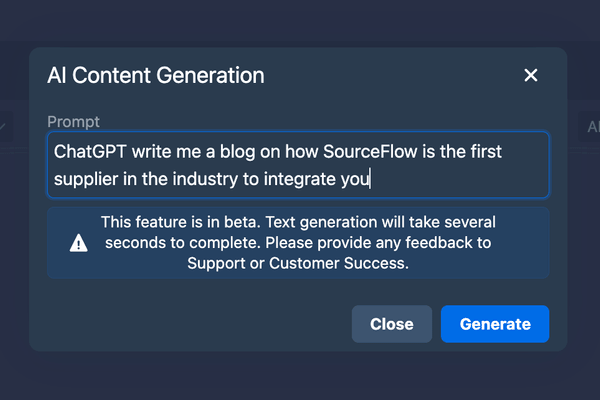Click the warning triangle icon in beta notice

[x=78, y=243]
